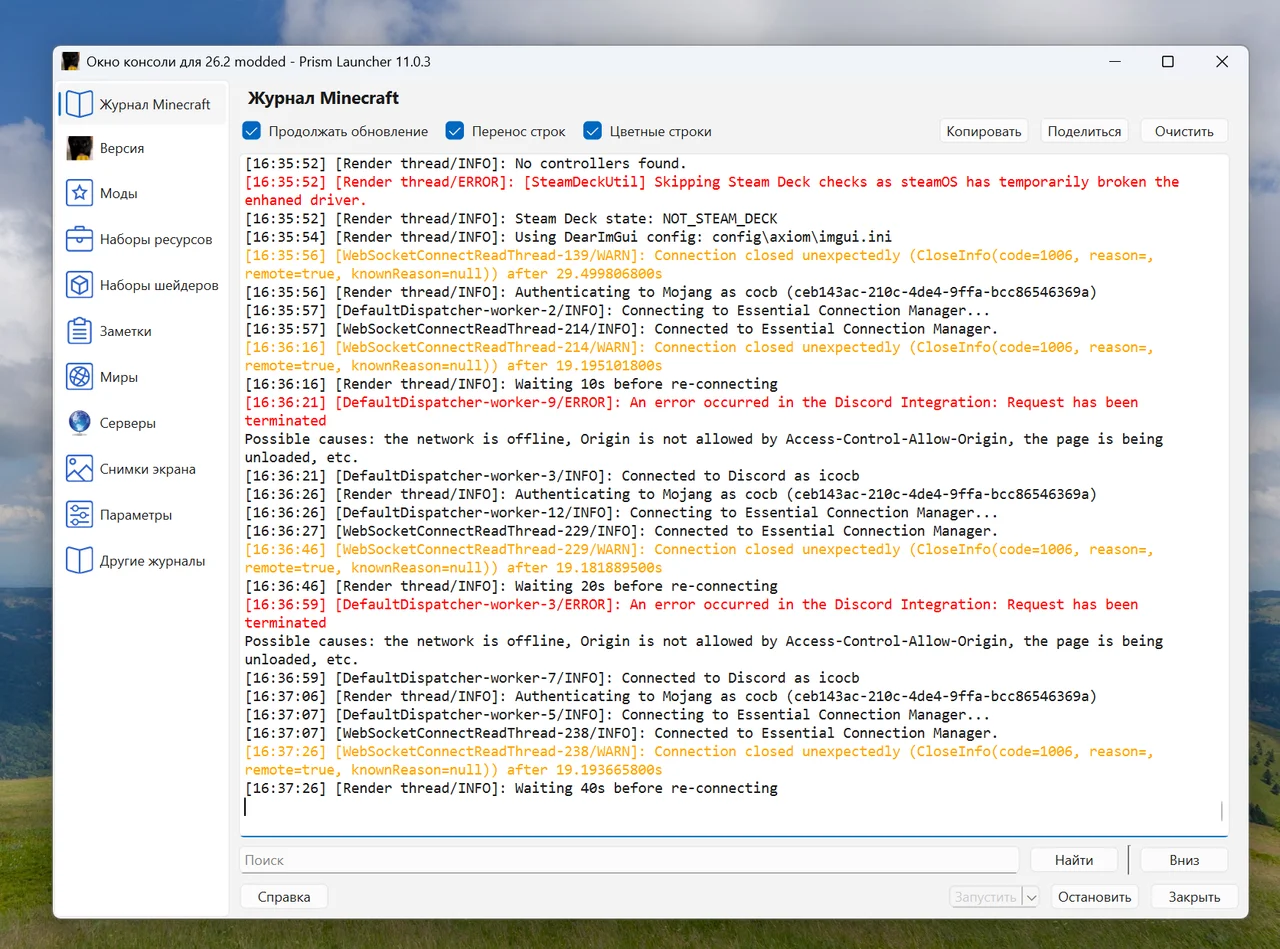Screen dimensions: 1280x949
Task: Click the disabled Запустить button
Action: 986,897
